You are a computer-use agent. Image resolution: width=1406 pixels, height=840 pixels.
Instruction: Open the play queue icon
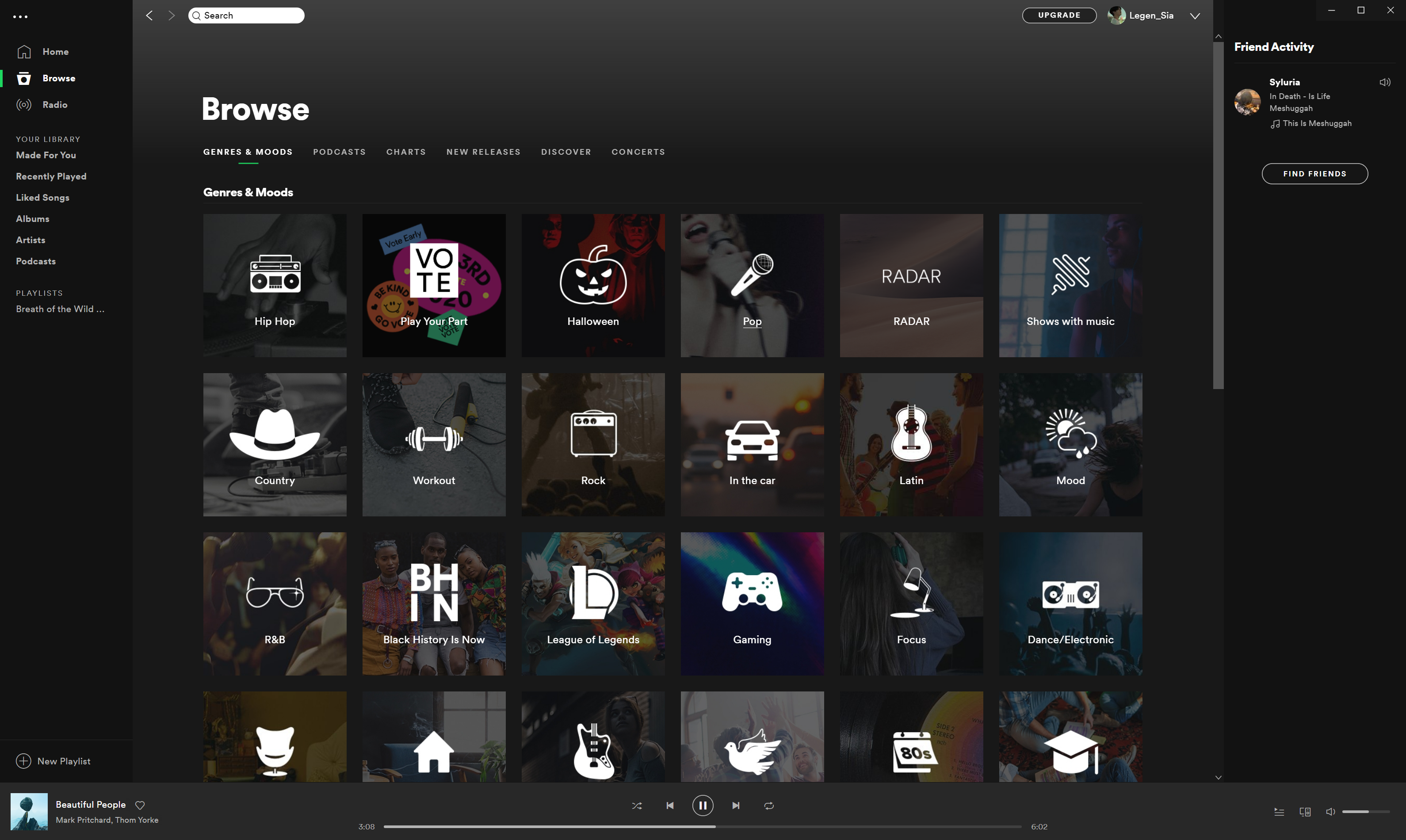tap(1279, 812)
